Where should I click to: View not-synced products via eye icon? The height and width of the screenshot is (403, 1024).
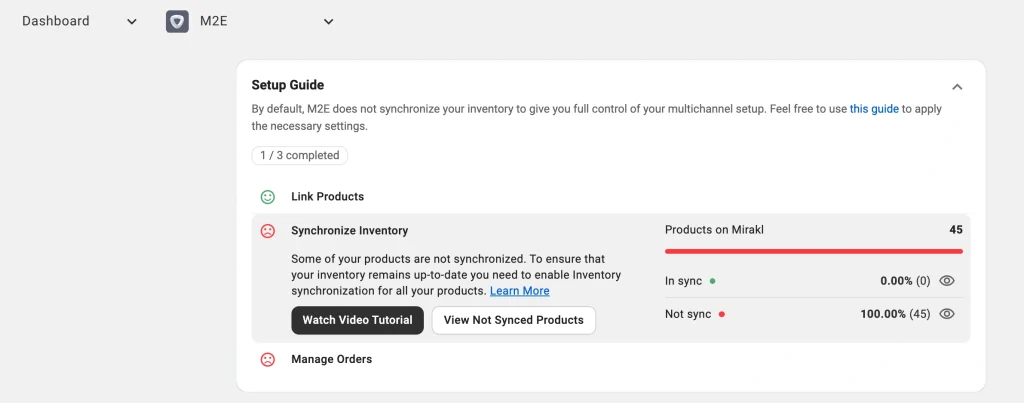coord(947,314)
